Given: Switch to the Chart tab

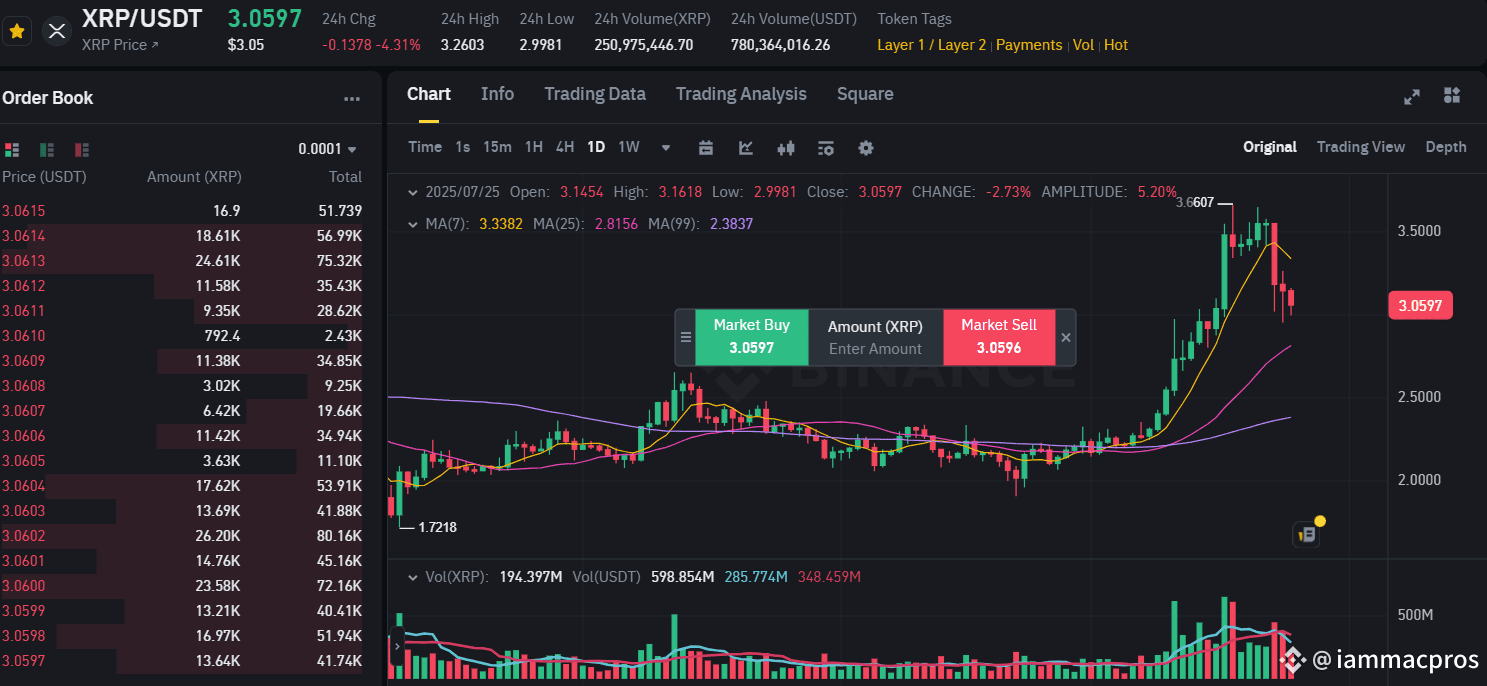Looking at the screenshot, I should pyautogui.click(x=429, y=94).
